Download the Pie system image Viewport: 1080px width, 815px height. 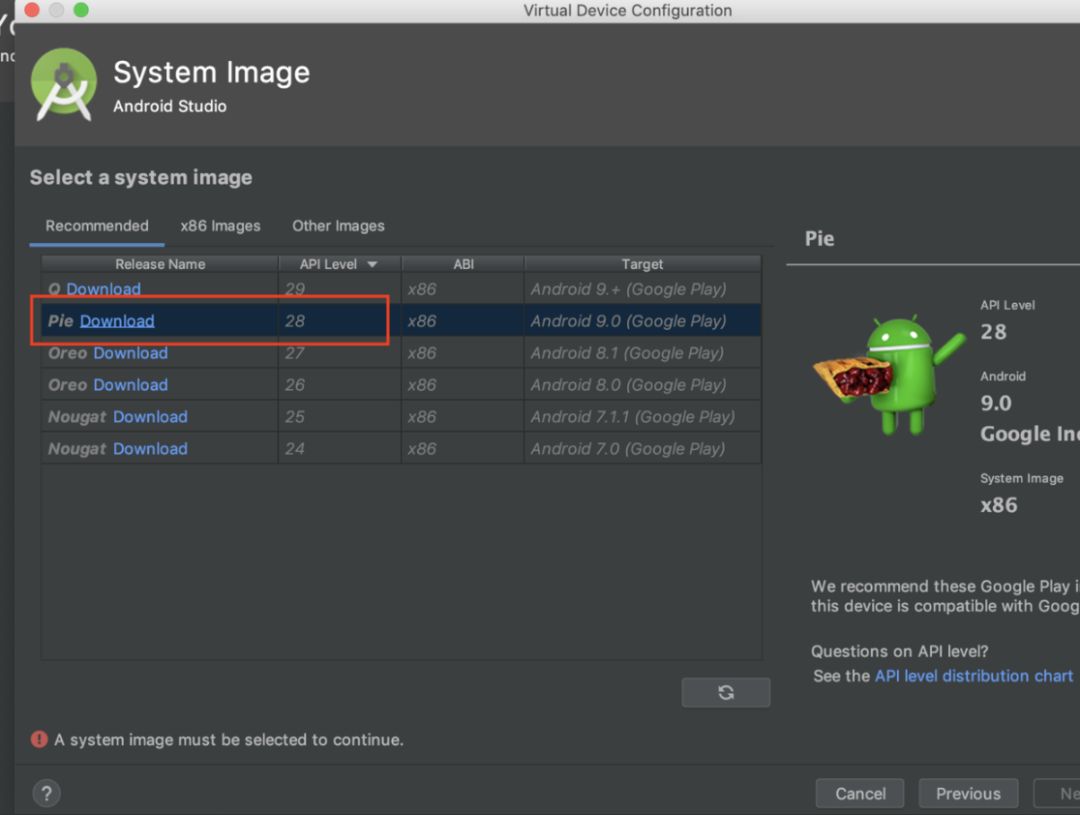point(117,321)
